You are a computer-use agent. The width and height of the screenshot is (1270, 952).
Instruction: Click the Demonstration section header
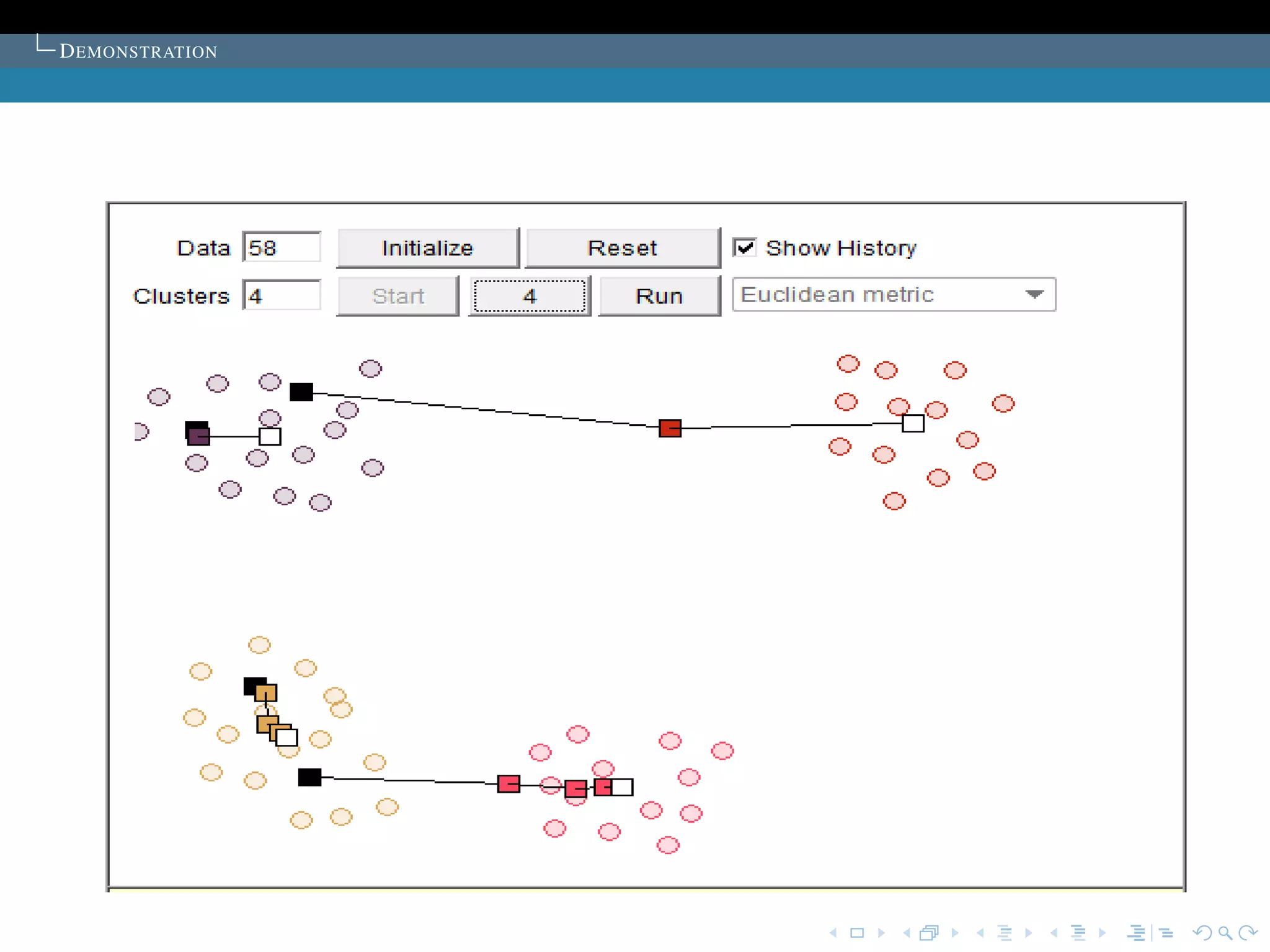pos(138,51)
